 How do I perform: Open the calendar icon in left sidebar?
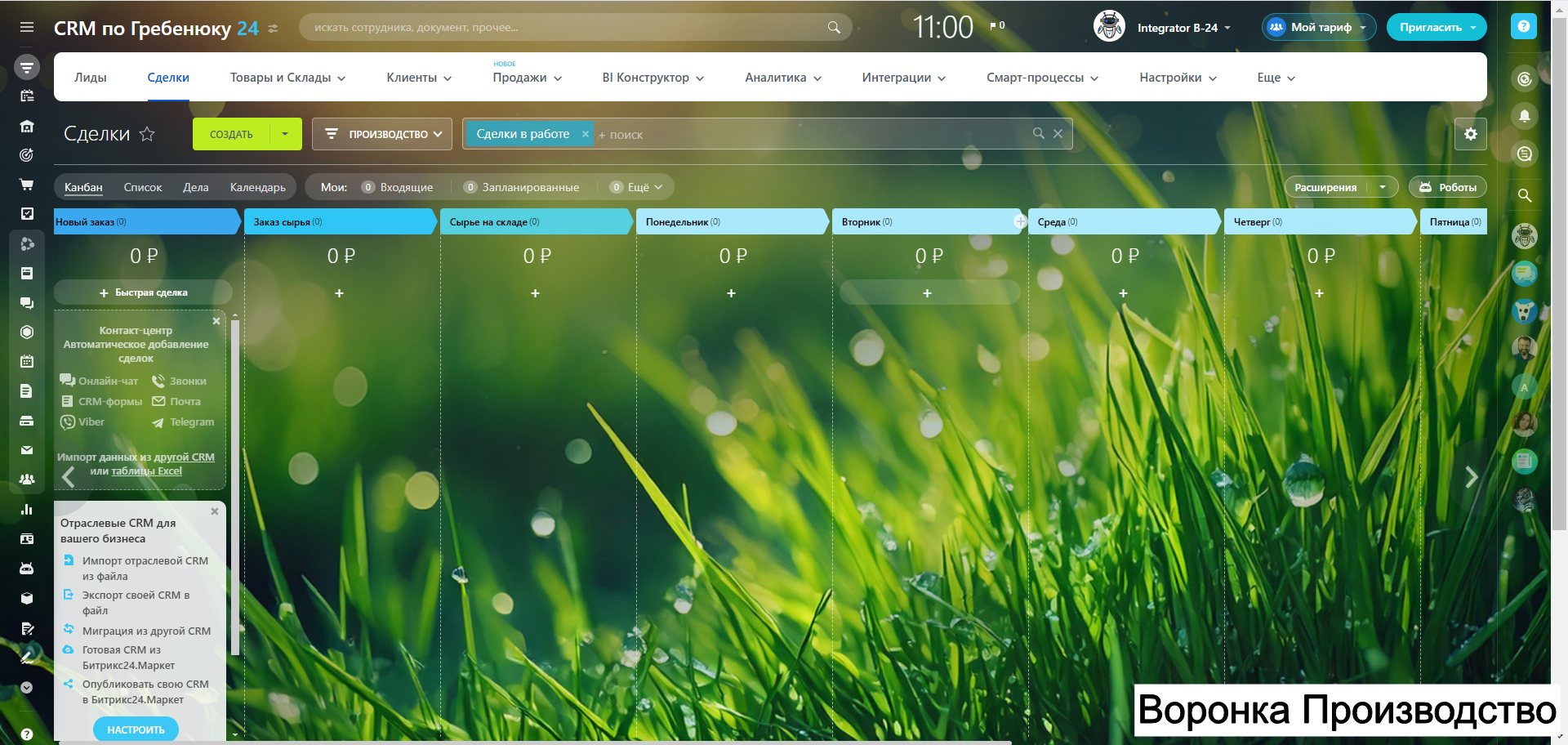pyautogui.click(x=27, y=361)
